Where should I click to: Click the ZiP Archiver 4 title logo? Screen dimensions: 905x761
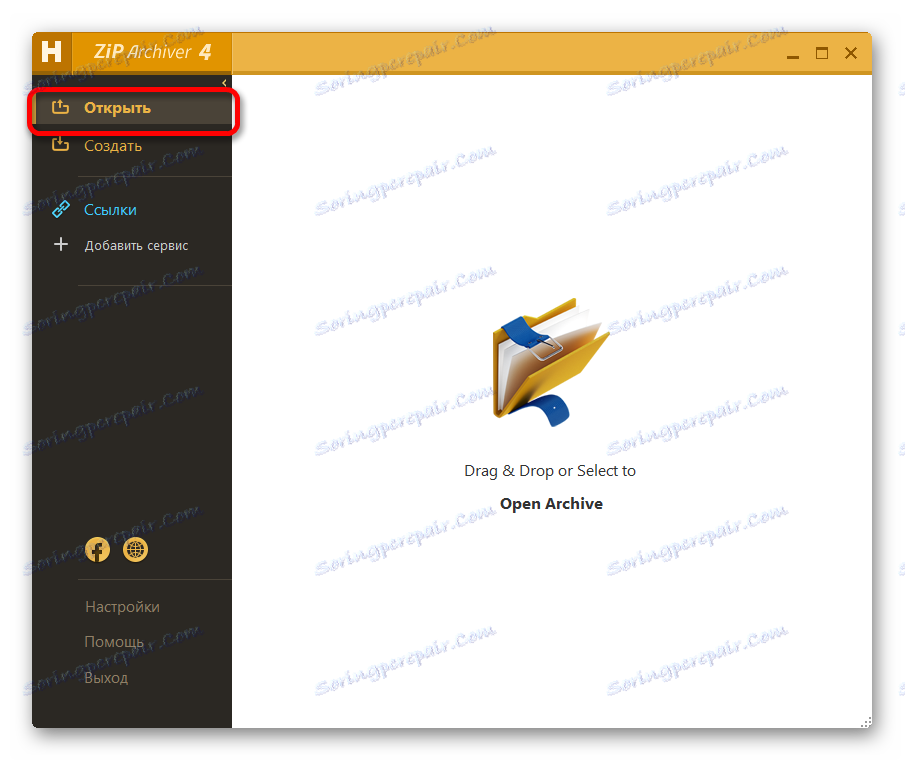click(x=152, y=52)
